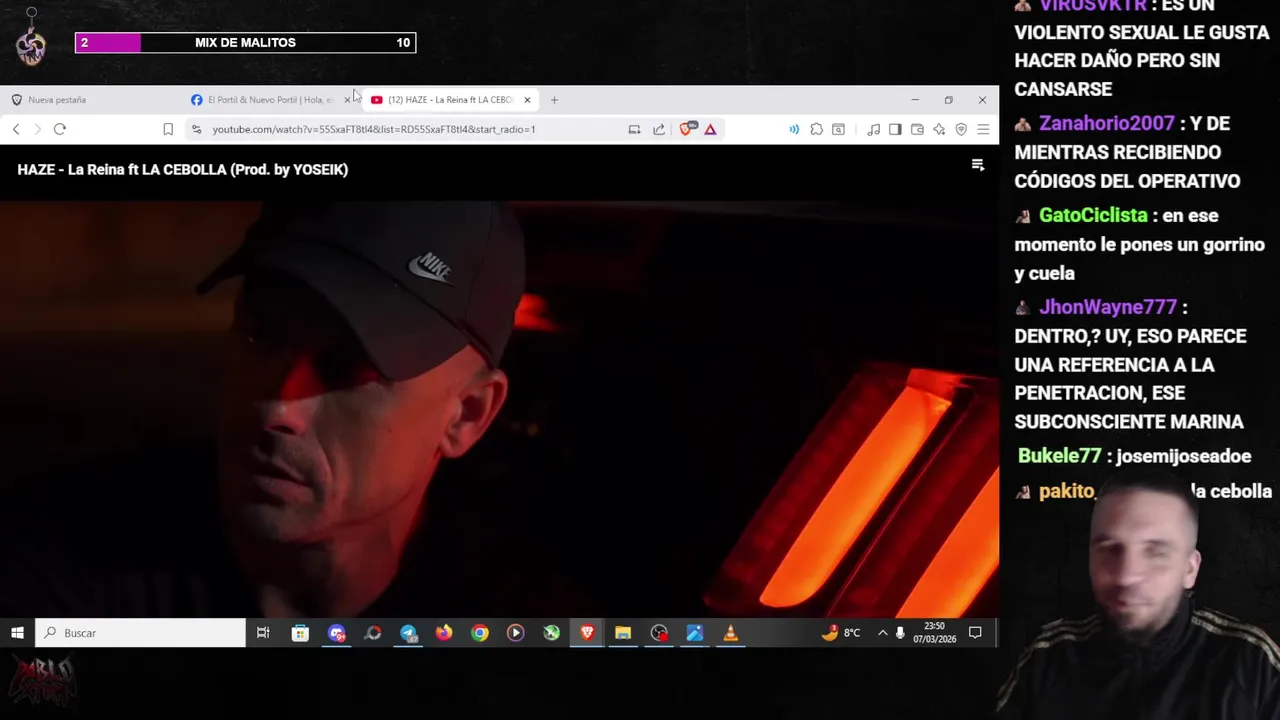
Task: Switch to the El Portil Facebook tab
Action: (x=262, y=100)
